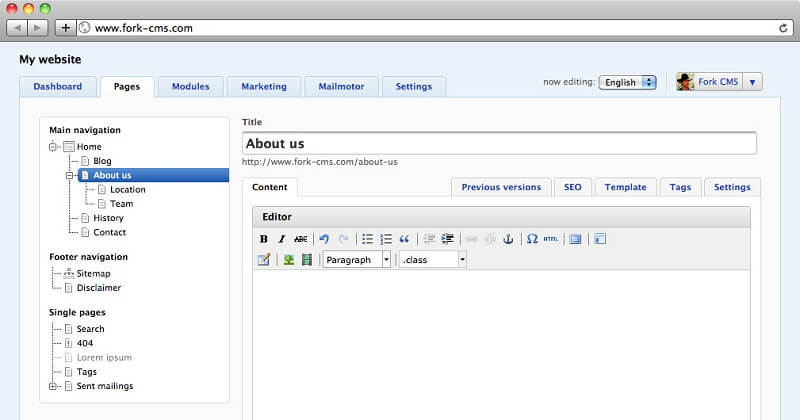Viewport: 800px width, 420px height.
Task: Open the Template tab
Action: 626,187
